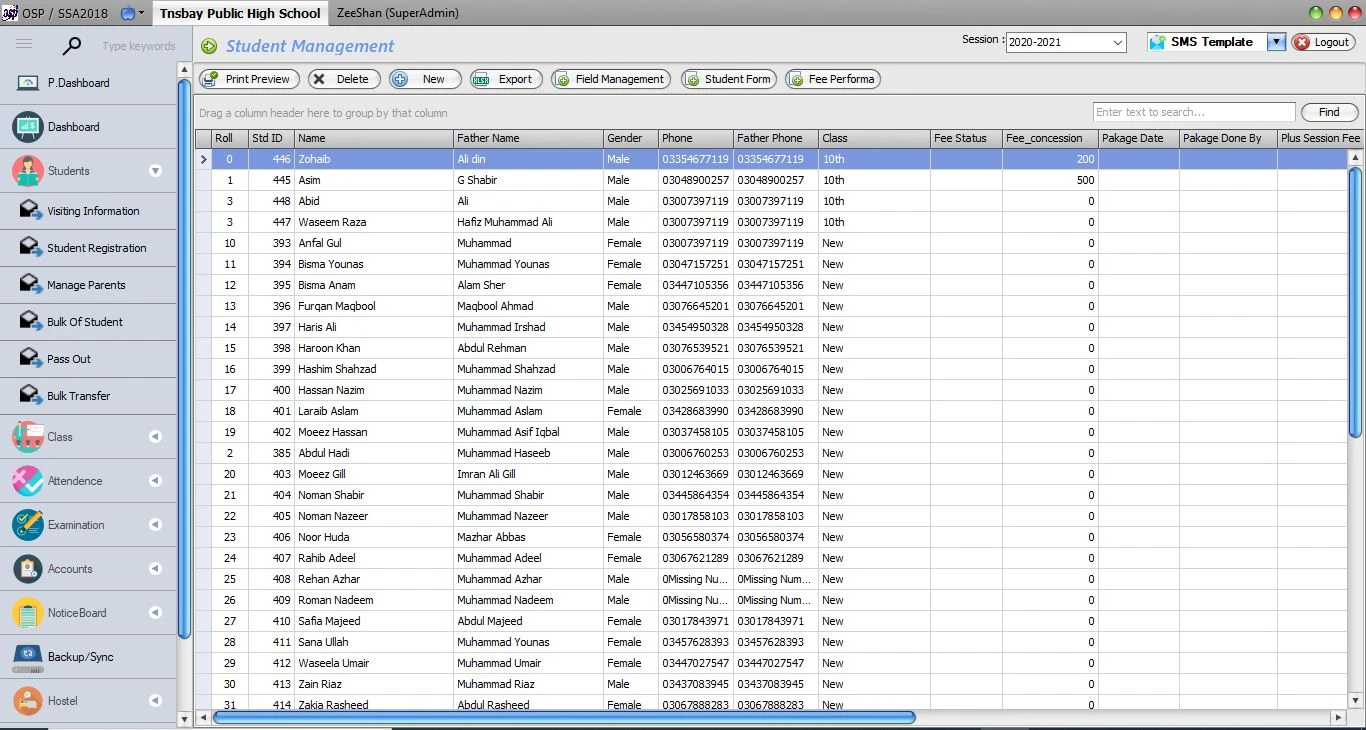Screen dimensions: 1366x730
Task: Open the Session year dropdown
Action: point(1117,43)
